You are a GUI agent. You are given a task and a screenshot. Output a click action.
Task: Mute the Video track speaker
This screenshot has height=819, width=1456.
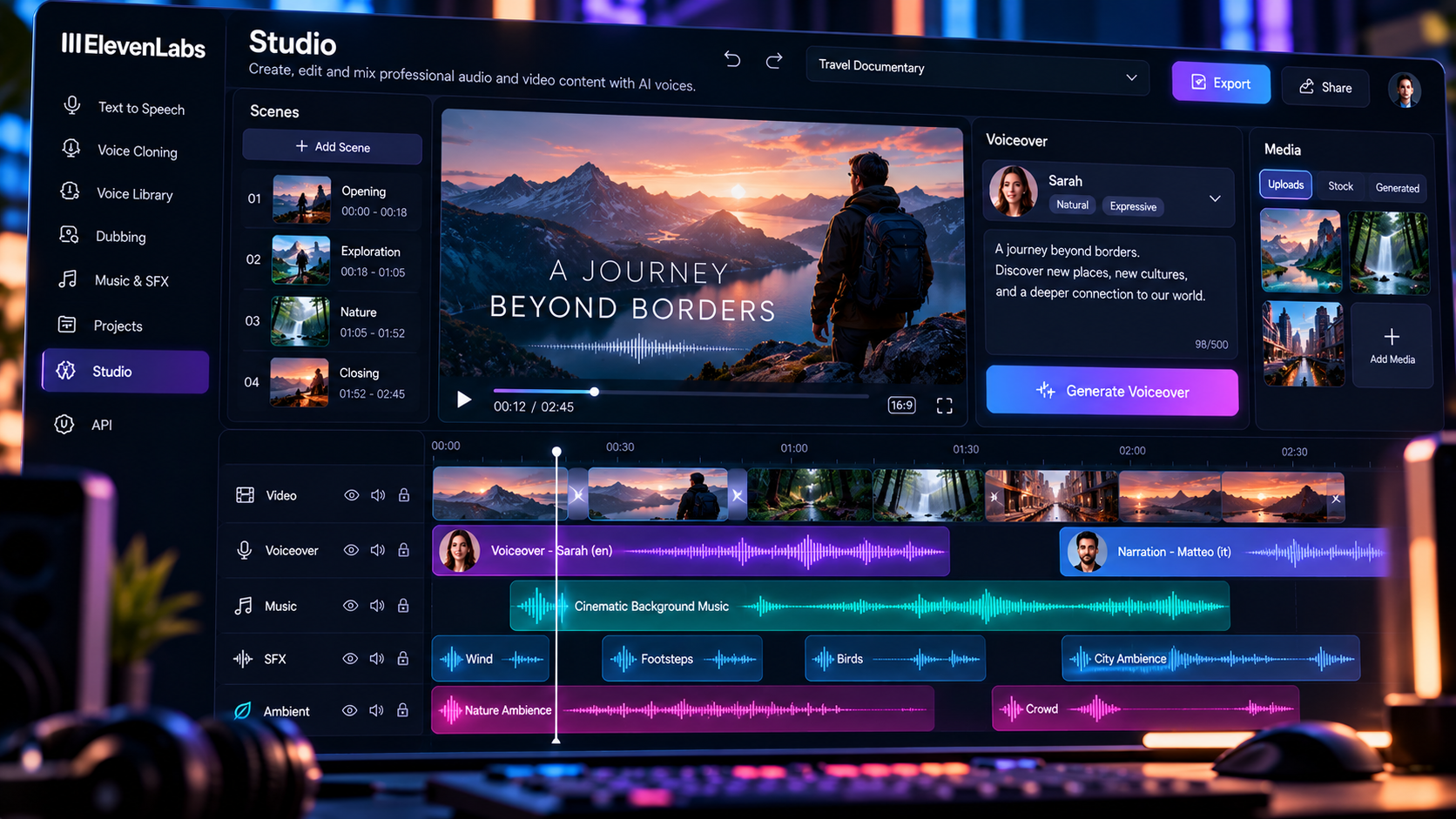[378, 495]
